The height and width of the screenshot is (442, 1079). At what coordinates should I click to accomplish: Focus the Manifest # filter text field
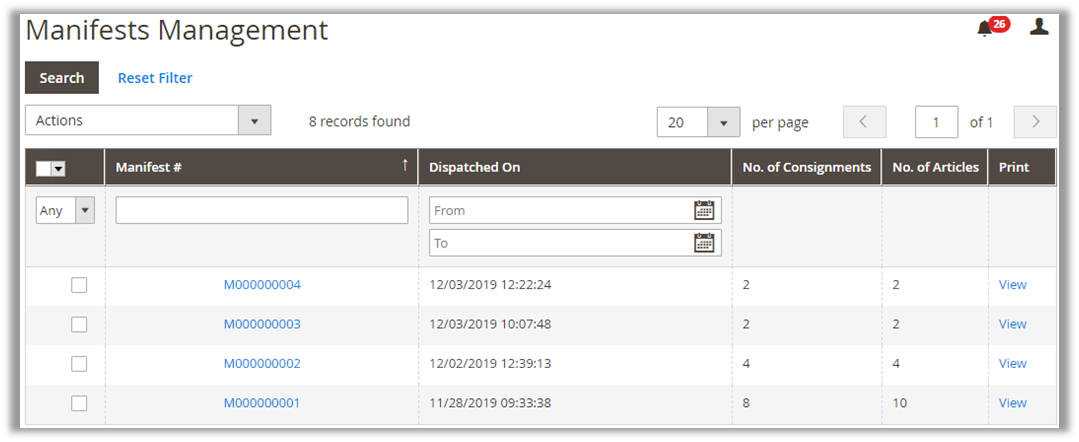[x=262, y=210]
